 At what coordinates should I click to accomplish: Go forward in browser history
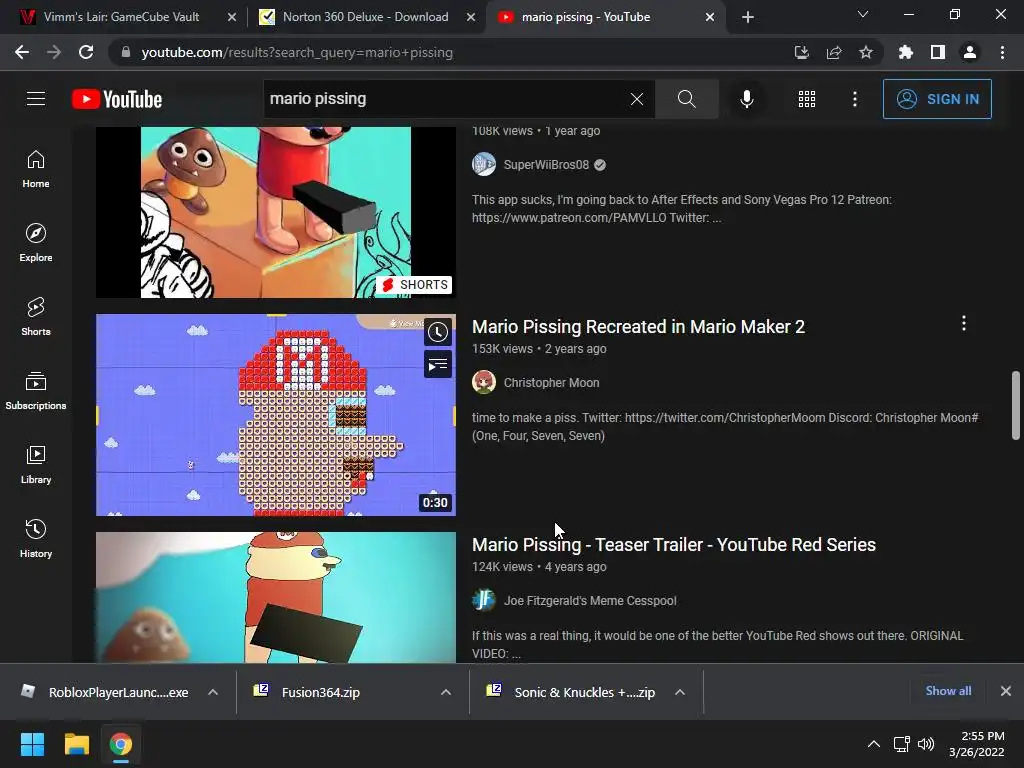click(x=54, y=52)
